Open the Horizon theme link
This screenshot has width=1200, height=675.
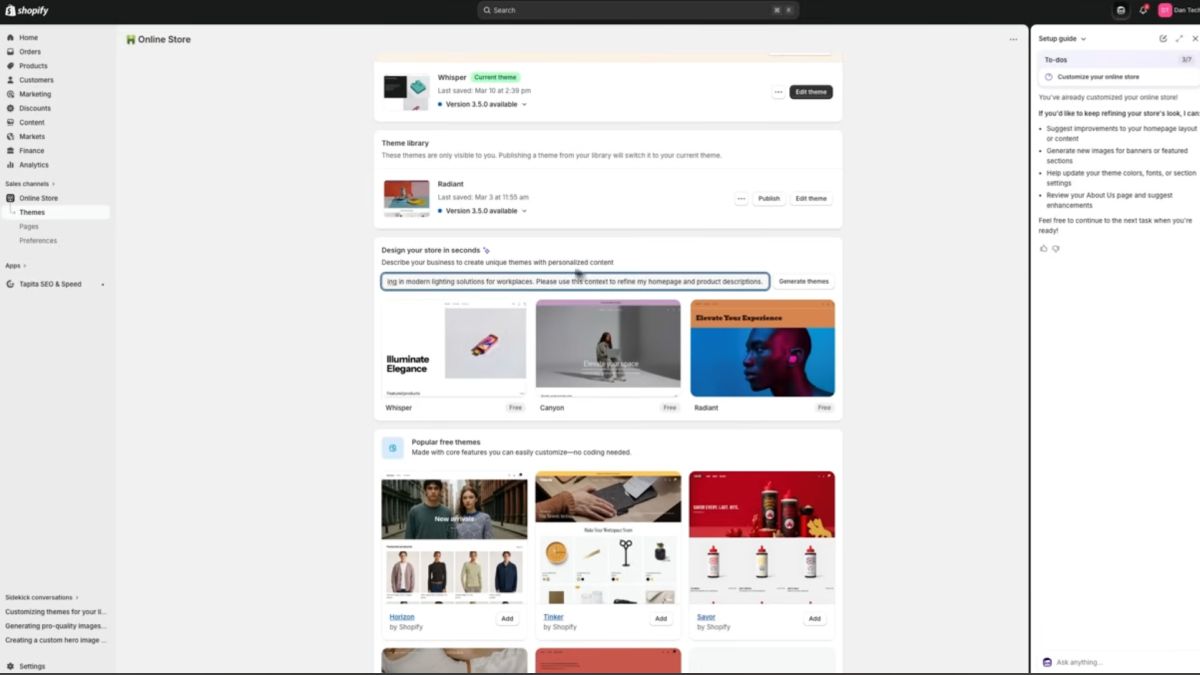(401, 617)
